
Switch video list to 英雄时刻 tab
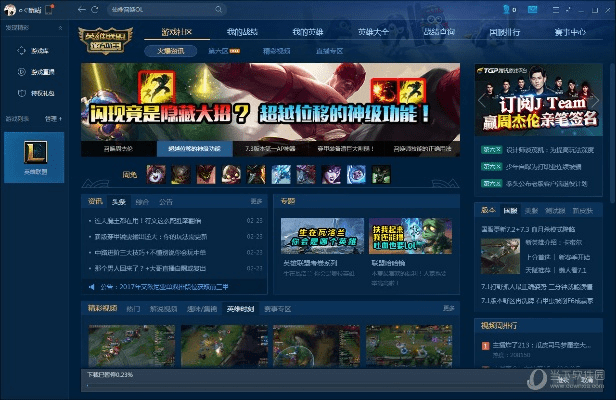tap(241, 309)
